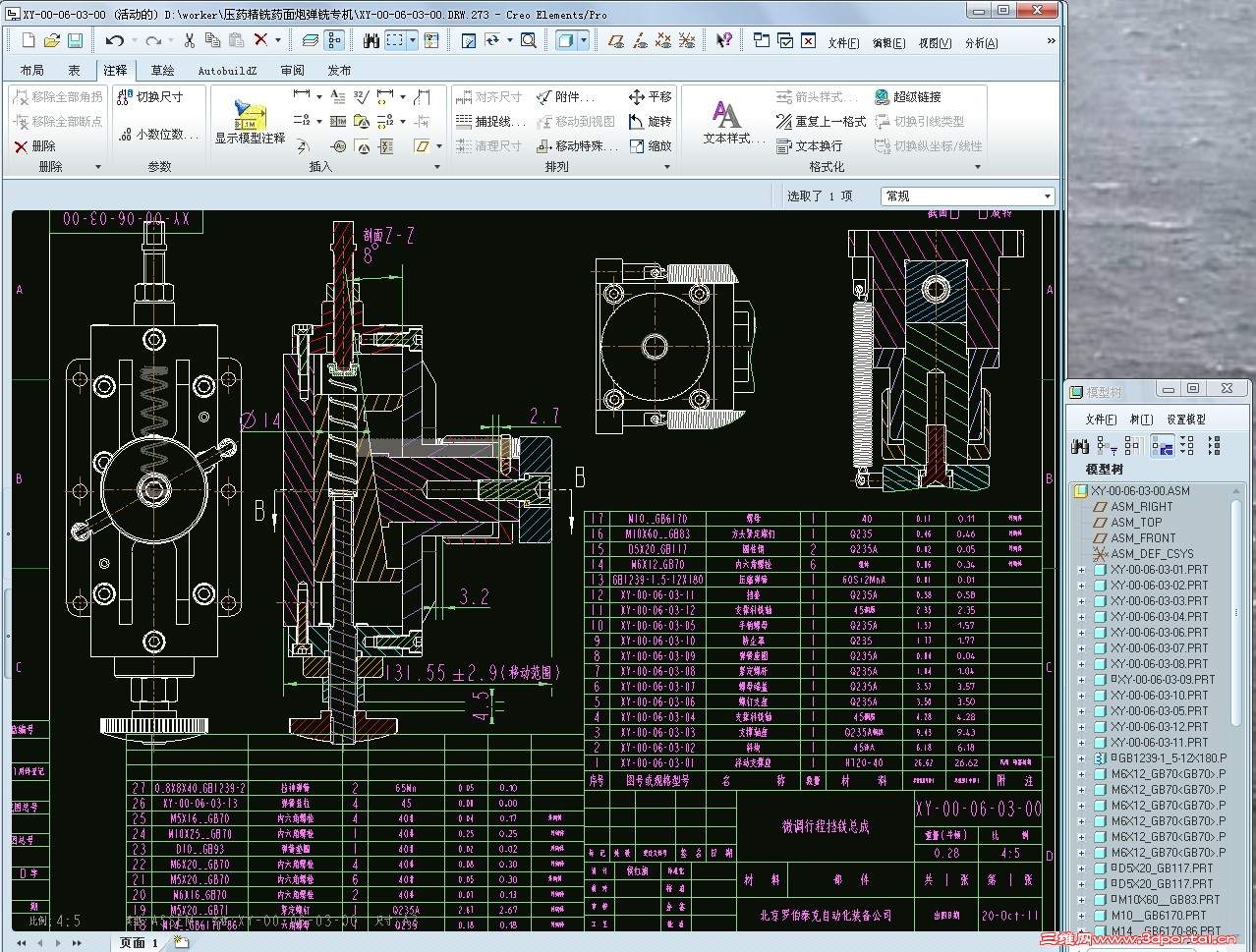The width and height of the screenshot is (1256, 952).
Task: Open a file with the folder icon
Action: [x=51, y=40]
